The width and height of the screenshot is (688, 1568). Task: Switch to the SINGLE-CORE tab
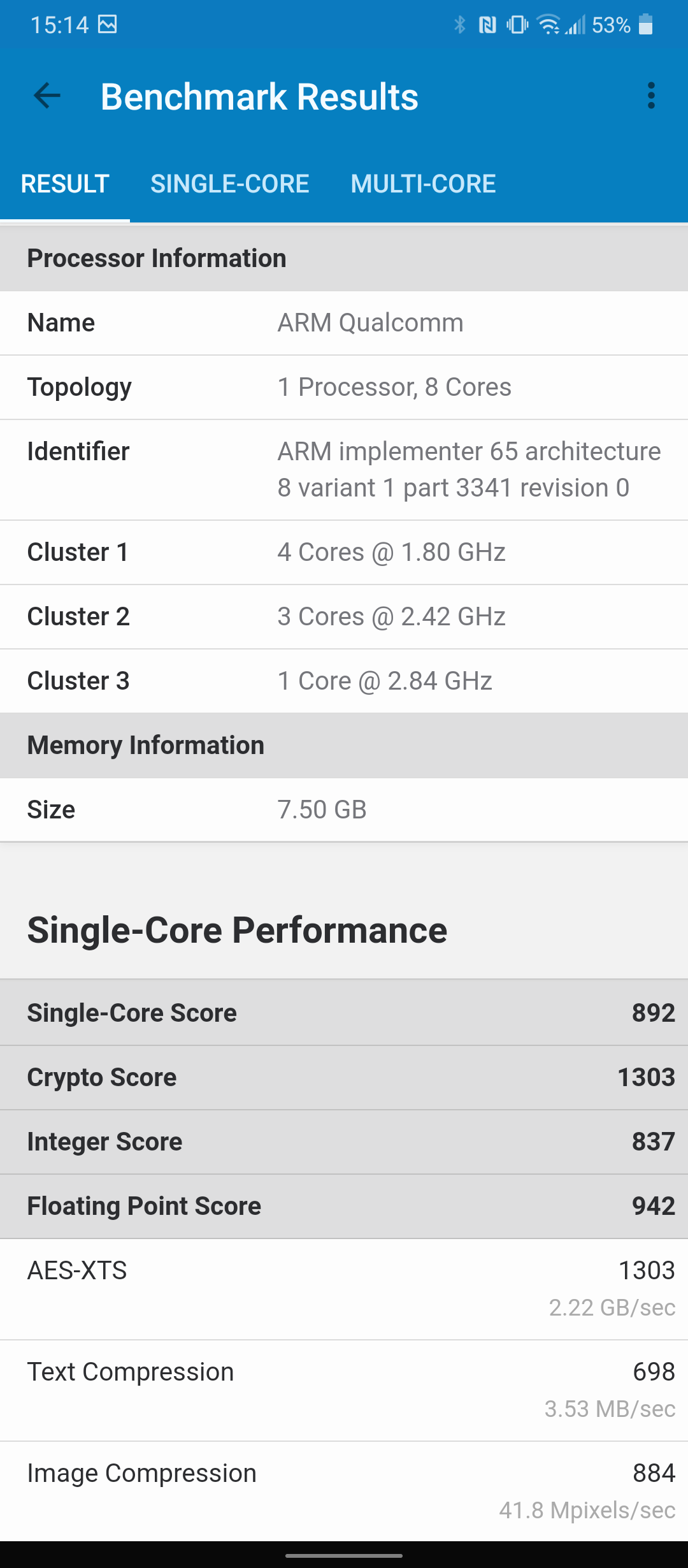(229, 184)
